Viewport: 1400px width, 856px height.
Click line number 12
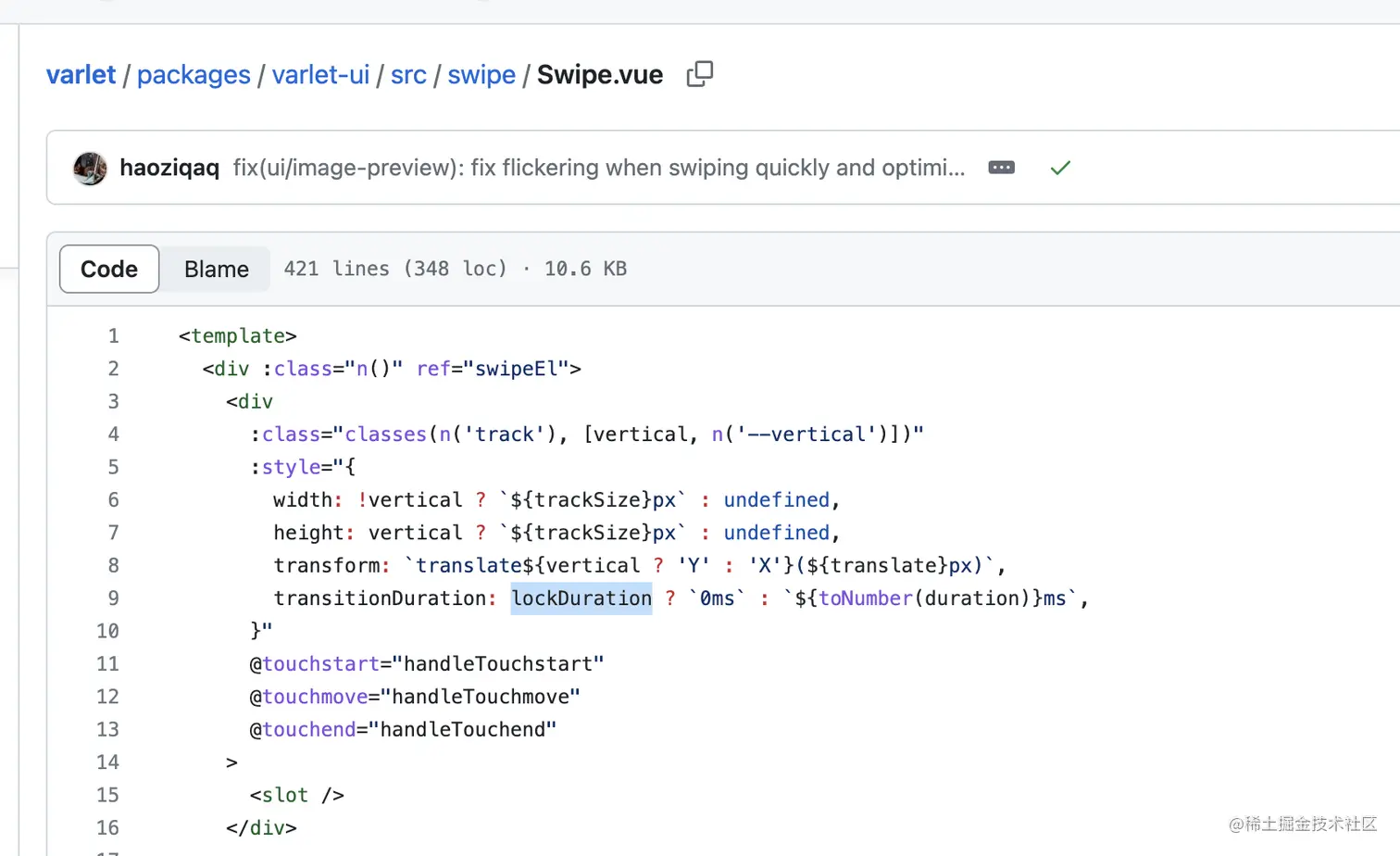tap(107, 697)
